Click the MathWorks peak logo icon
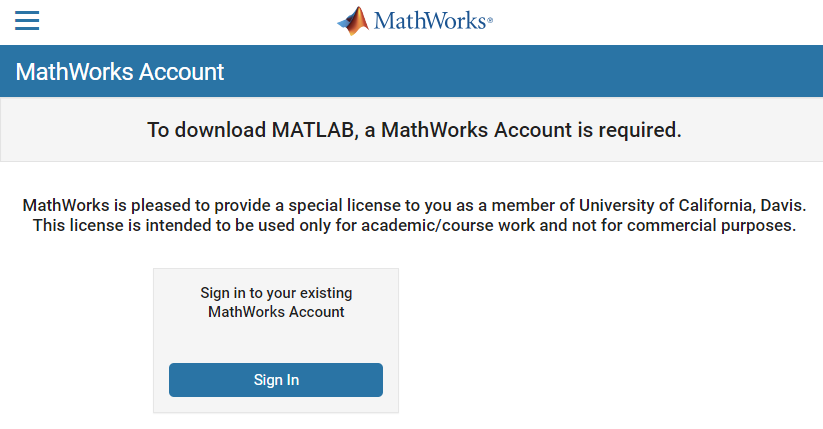Viewport: 823px width, 429px height. point(352,20)
